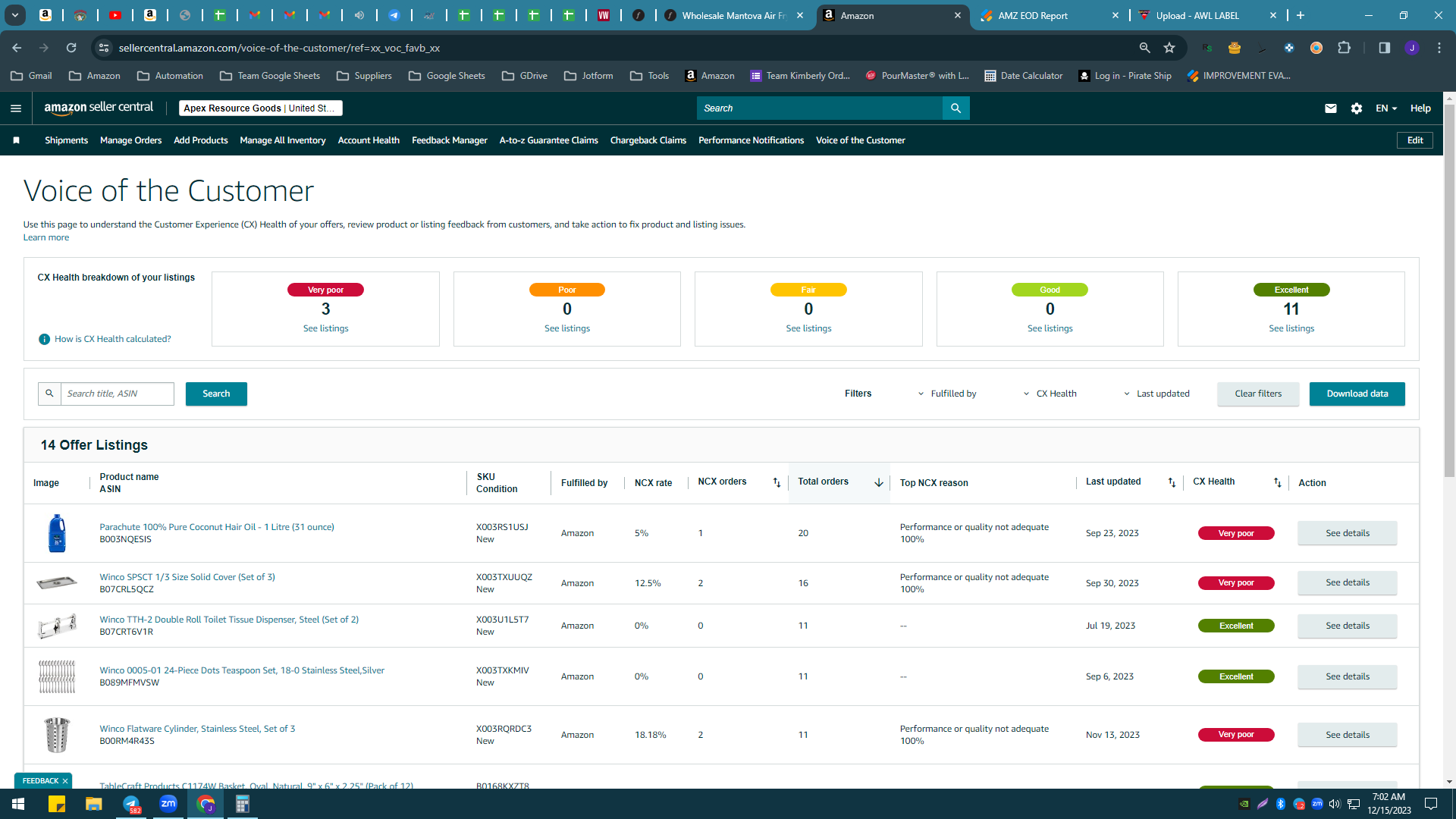This screenshot has height=819, width=1456.
Task: Open the Help link in header
Action: pos(1420,108)
